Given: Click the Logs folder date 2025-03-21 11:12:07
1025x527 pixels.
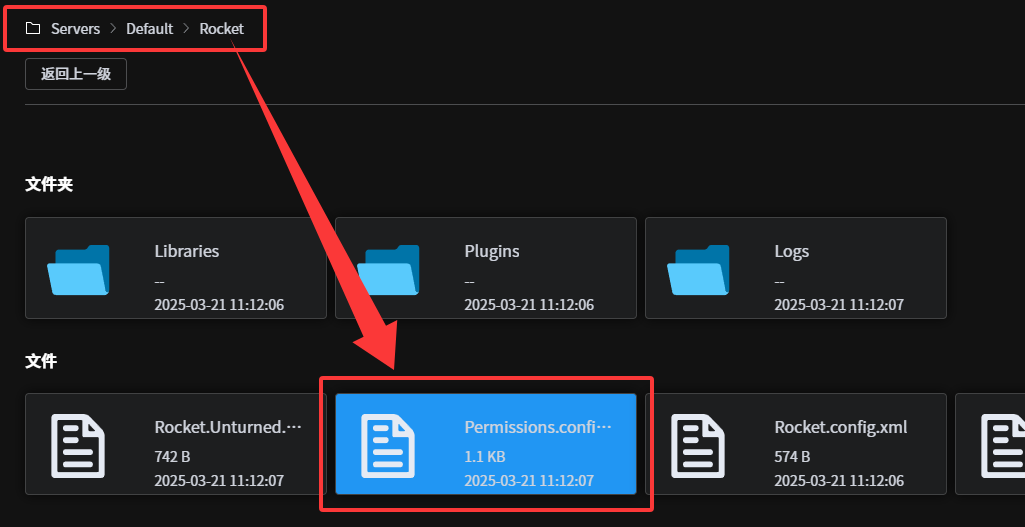Looking at the screenshot, I should (x=839, y=305).
